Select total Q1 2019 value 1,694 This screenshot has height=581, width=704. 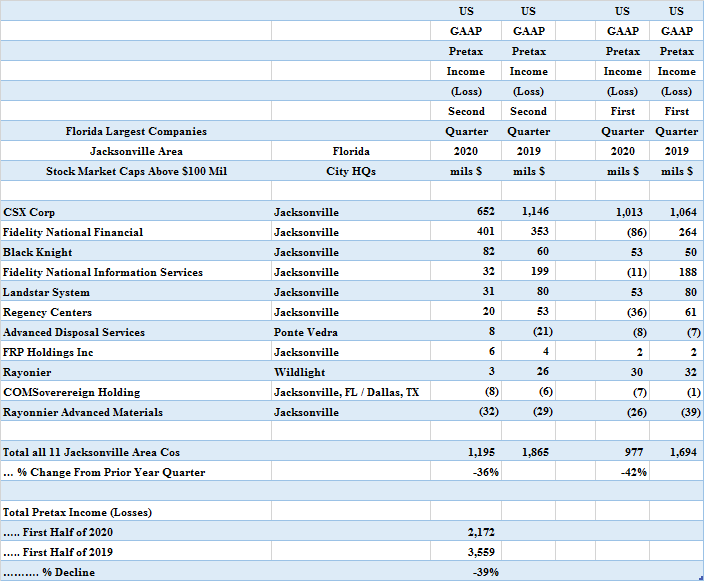[683, 452]
